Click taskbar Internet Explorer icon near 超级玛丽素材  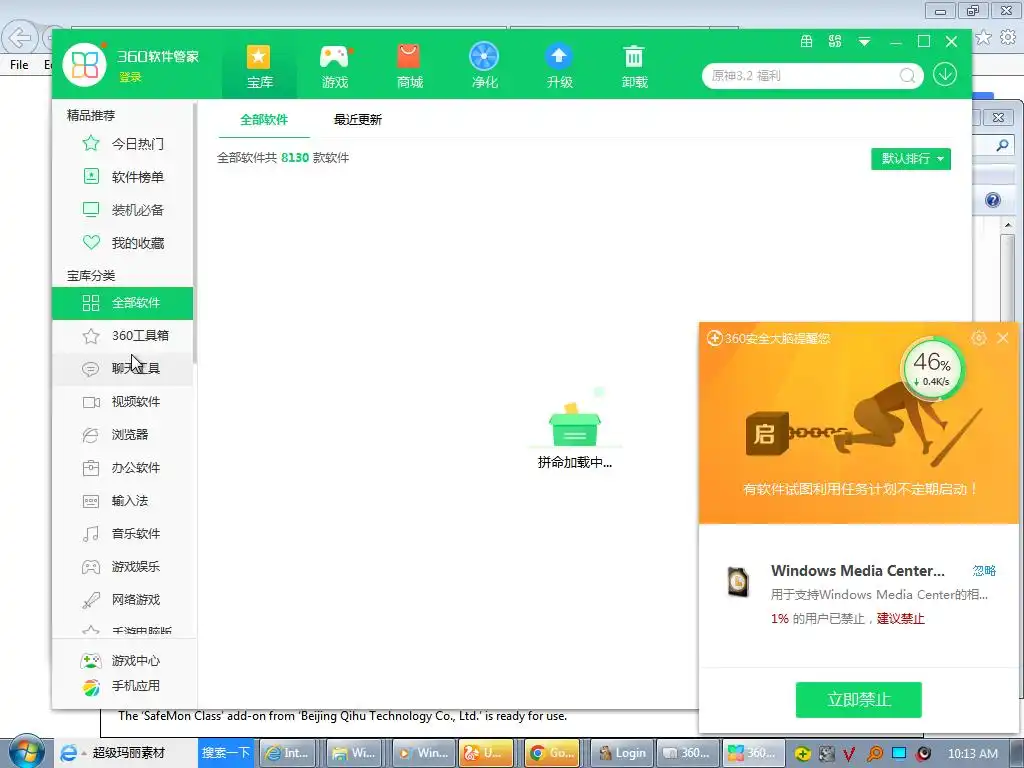tap(68, 753)
